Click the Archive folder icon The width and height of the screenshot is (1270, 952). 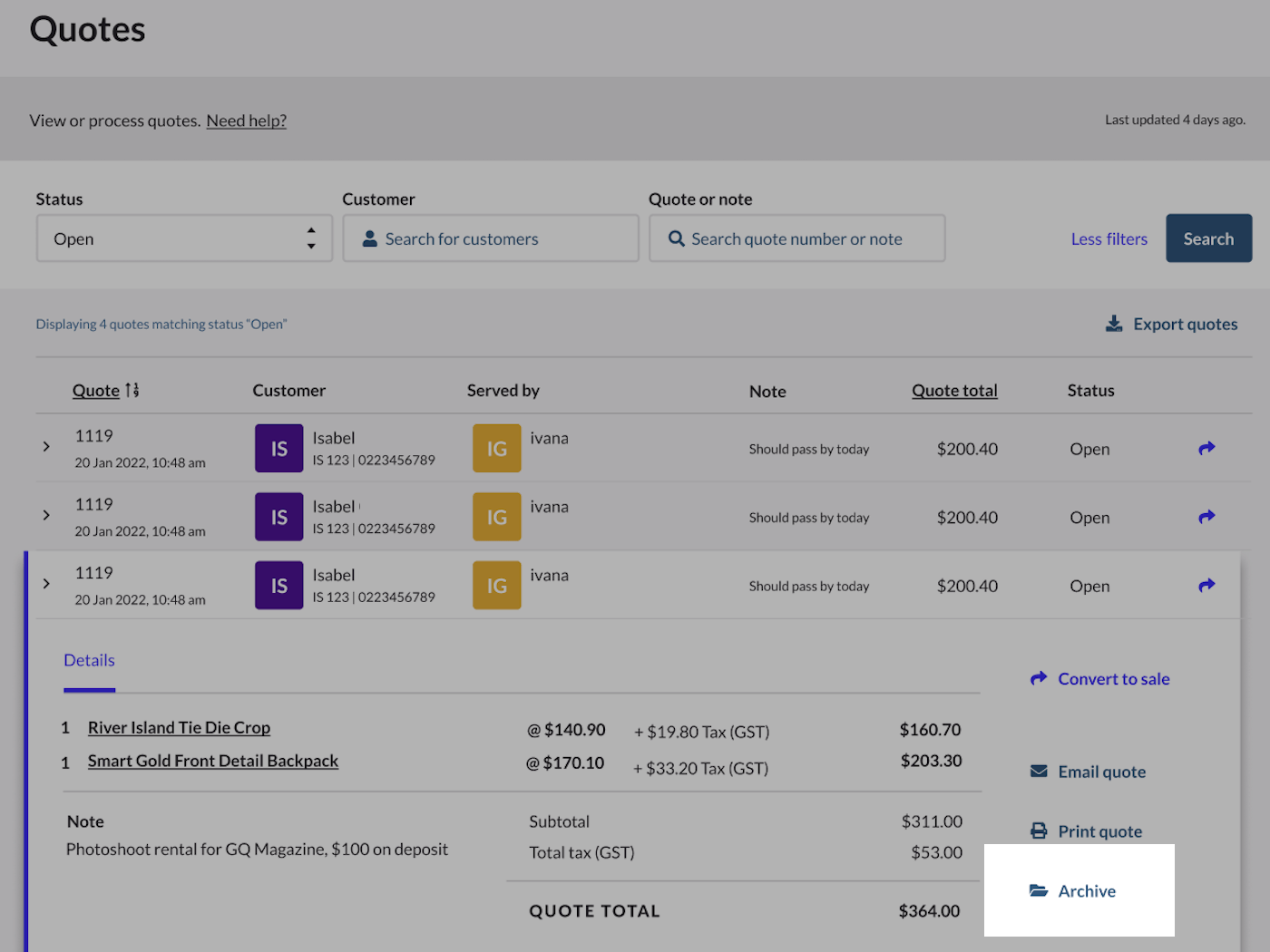click(1039, 890)
